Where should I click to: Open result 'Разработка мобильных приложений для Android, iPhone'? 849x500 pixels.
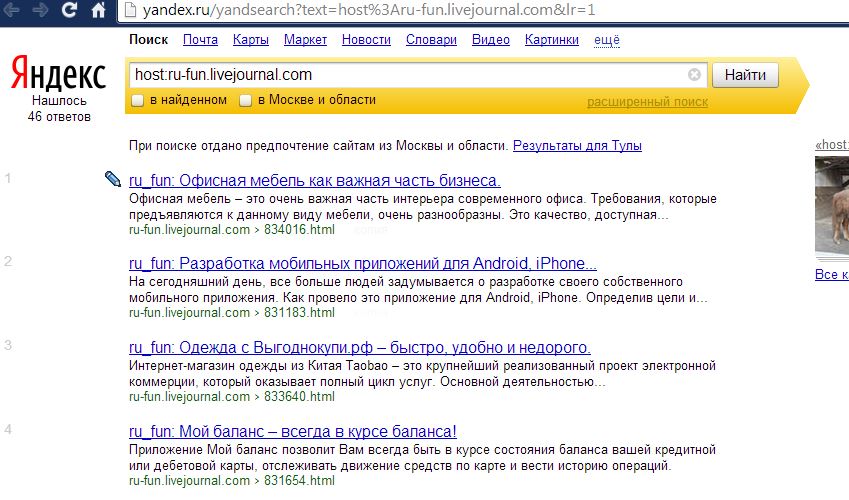[363, 263]
